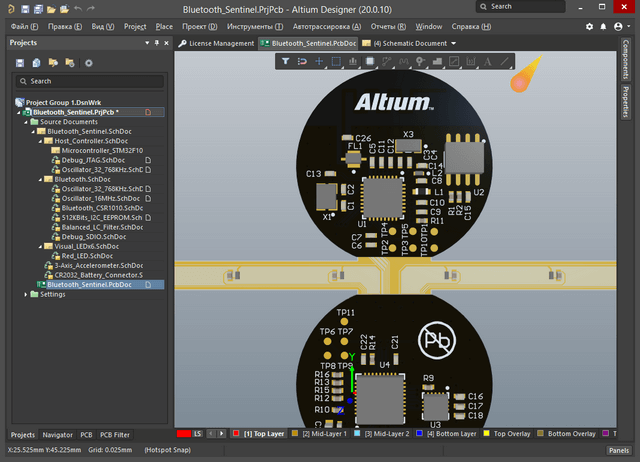
Task: Click the selection filter funnel icon
Action: point(285,61)
